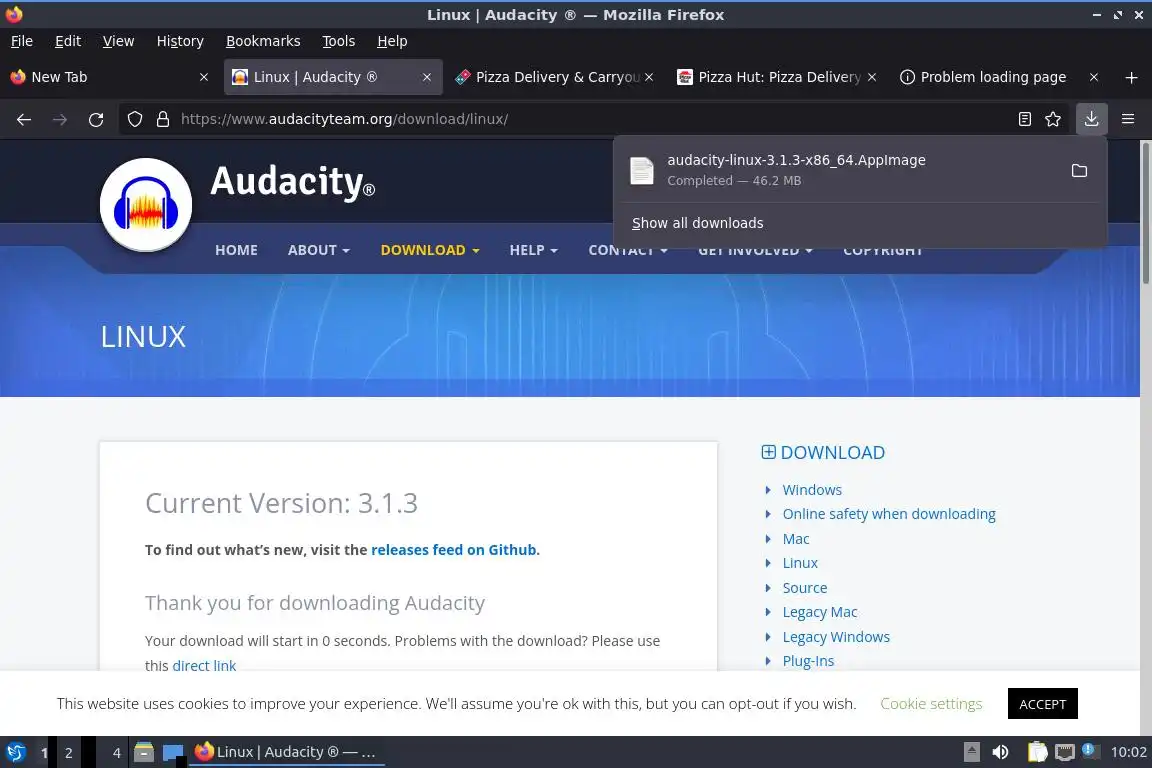Open releases feed on Github link
Image resolution: width=1152 pixels, height=768 pixels.
453,550
